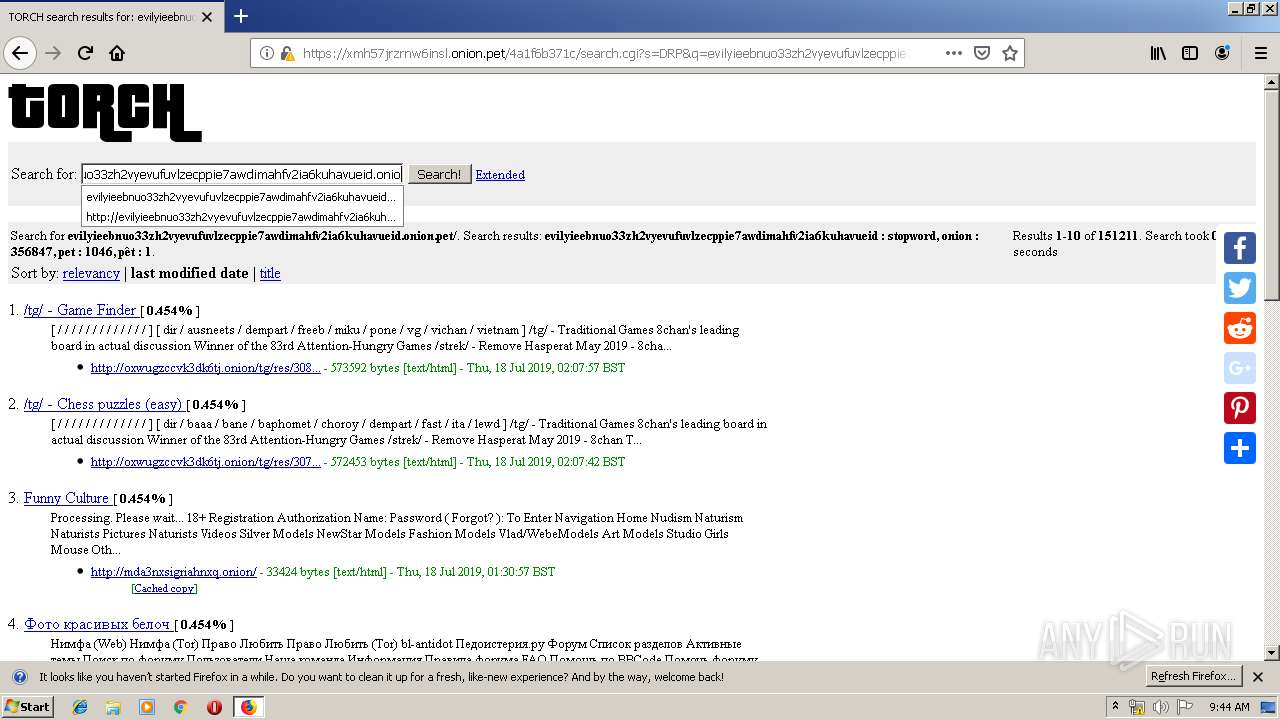Open Windows Explorer from the taskbar

click(x=113, y=707)
